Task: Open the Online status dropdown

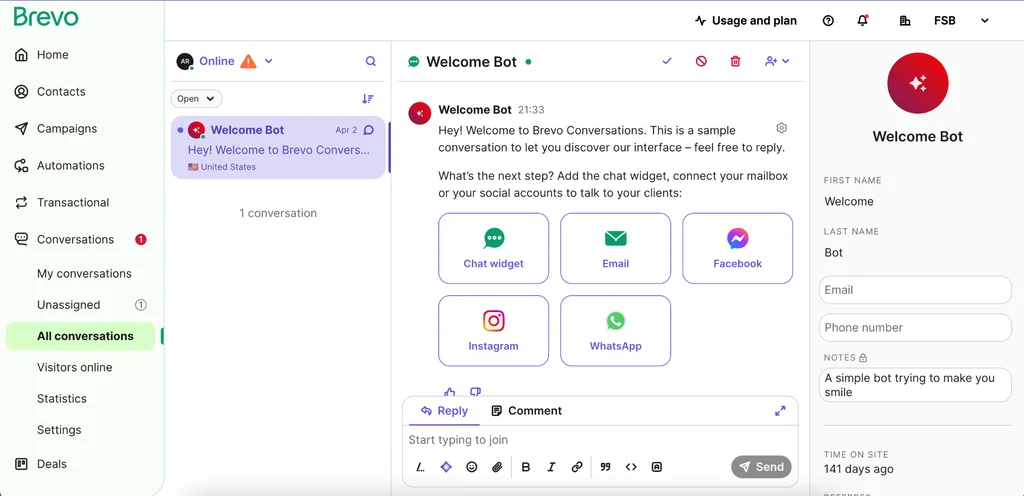Action: pos(268,61)
